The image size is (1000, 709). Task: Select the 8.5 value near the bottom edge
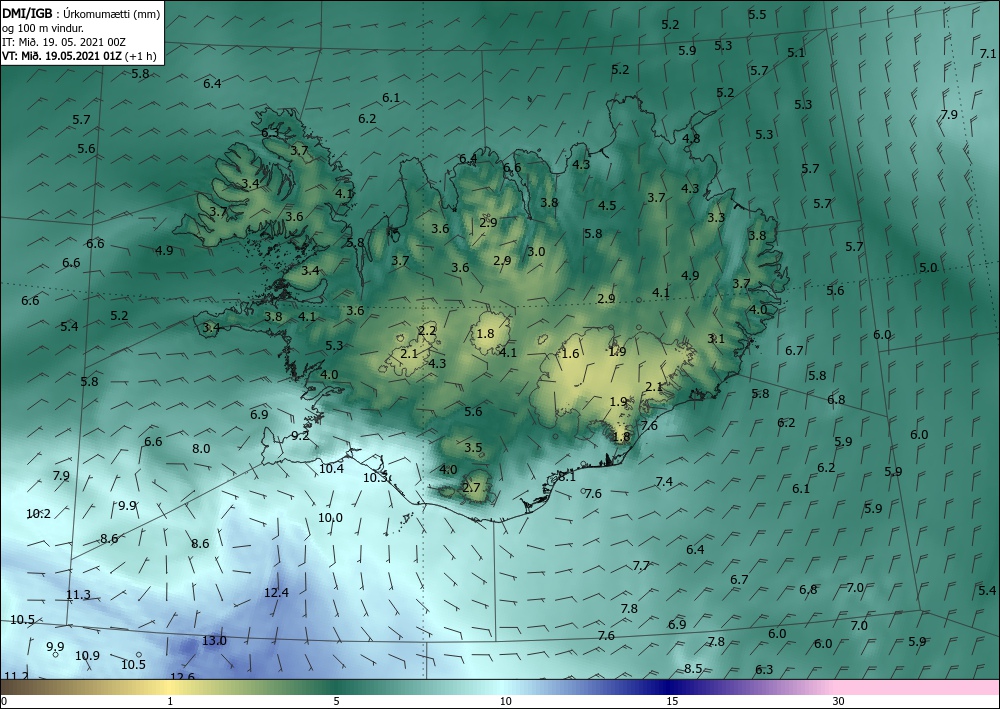(693, 668)
